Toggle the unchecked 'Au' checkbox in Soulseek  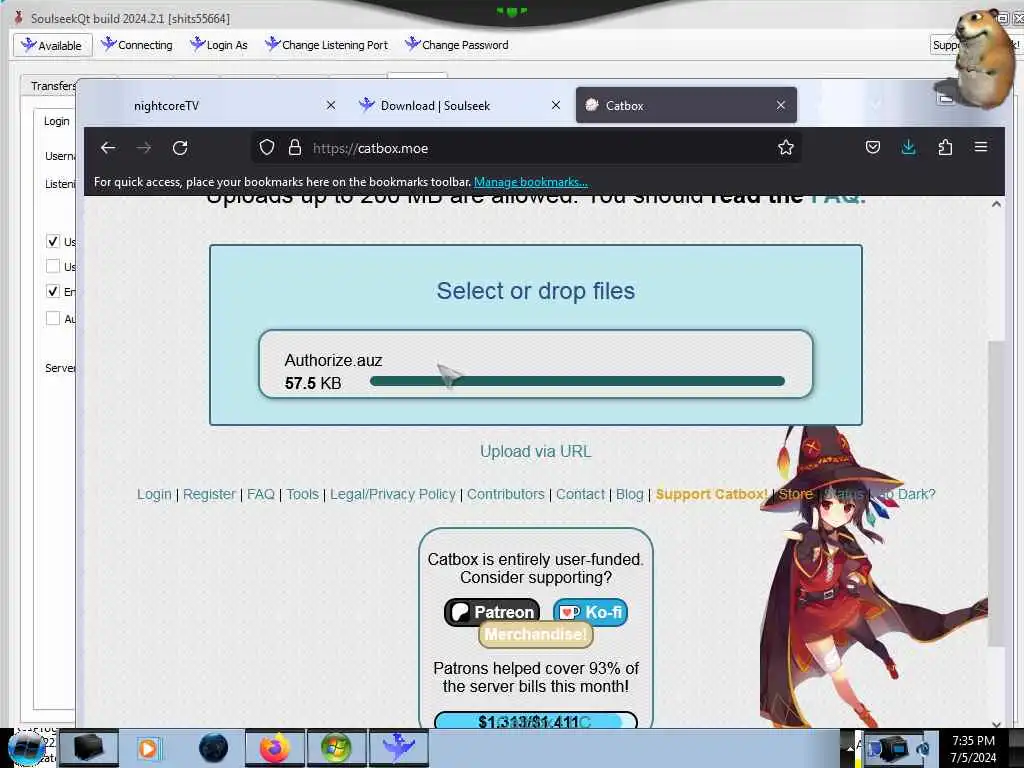click(x=53, y=319)
